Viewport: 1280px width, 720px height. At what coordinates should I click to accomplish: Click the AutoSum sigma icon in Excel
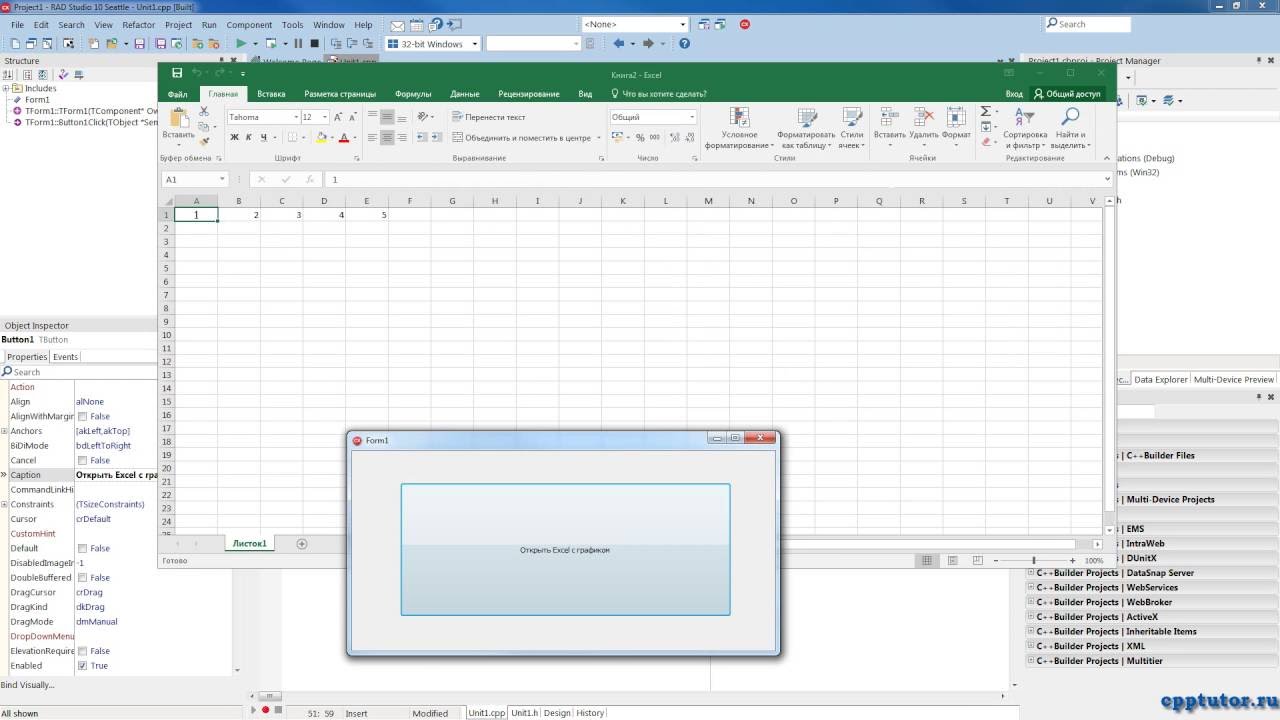point(985,111)
